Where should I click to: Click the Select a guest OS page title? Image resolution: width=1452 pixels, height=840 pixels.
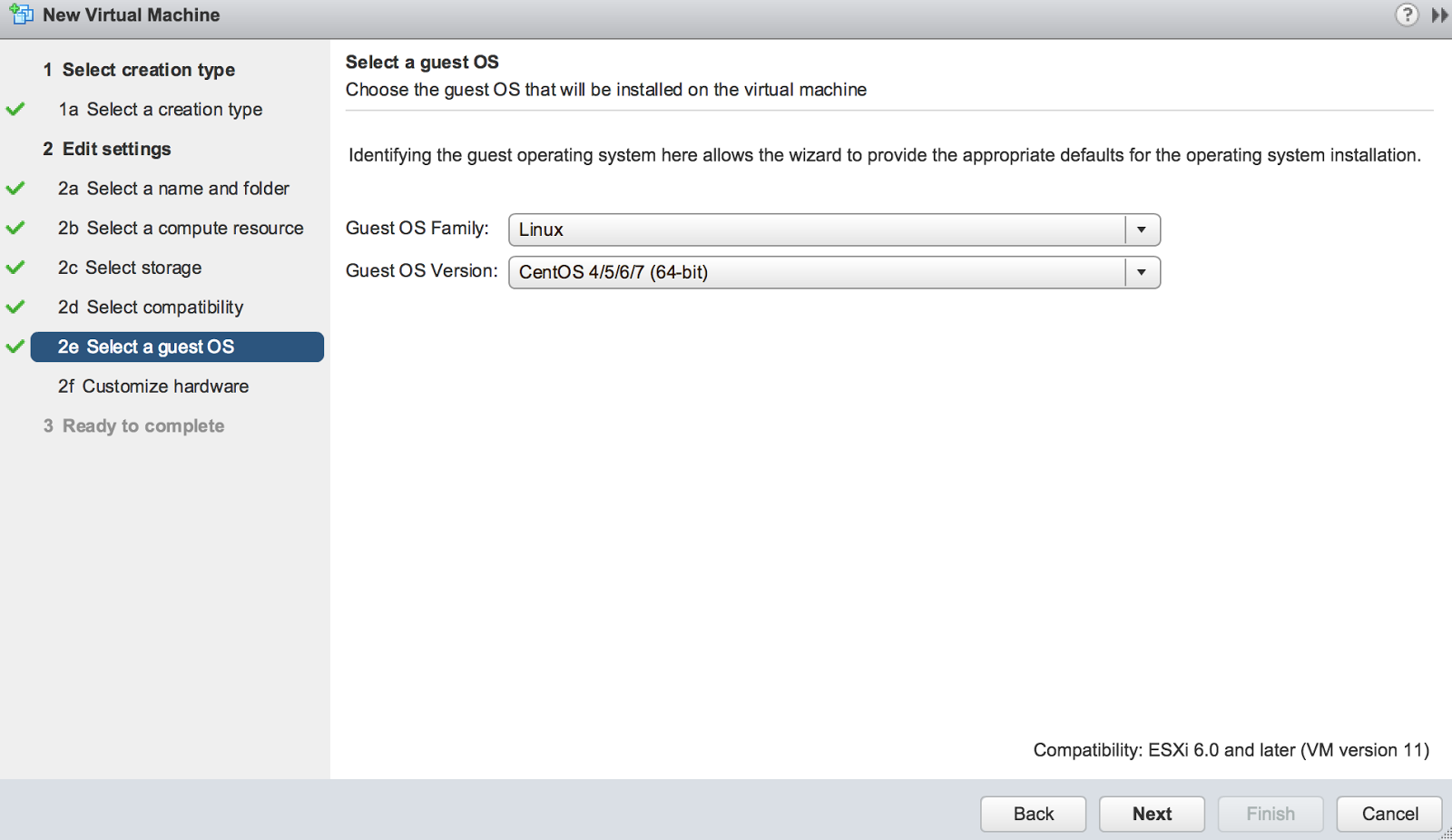pos(422,62)
